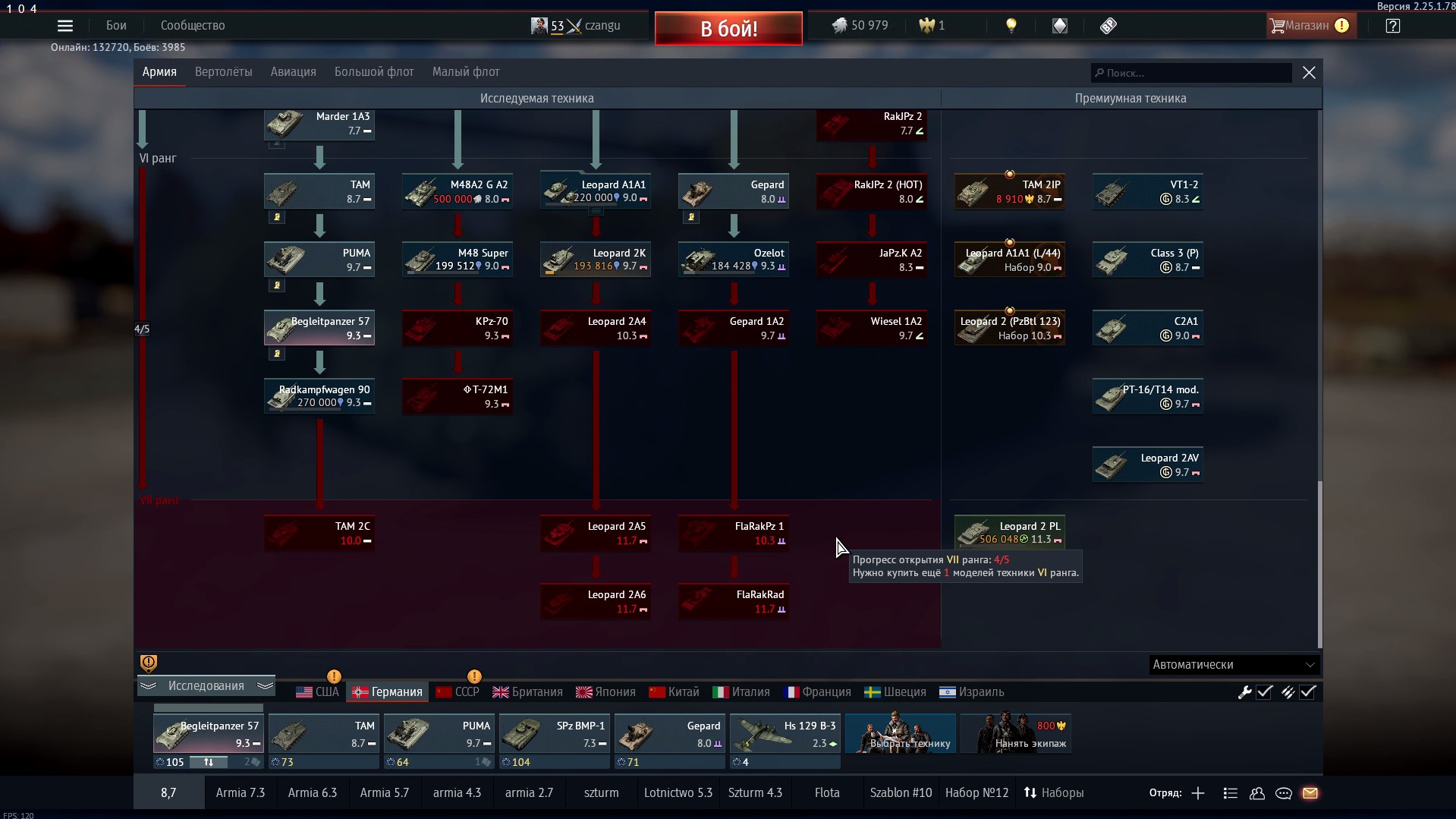Select preset Lotnictwo 5.3

tap(678, 793)
